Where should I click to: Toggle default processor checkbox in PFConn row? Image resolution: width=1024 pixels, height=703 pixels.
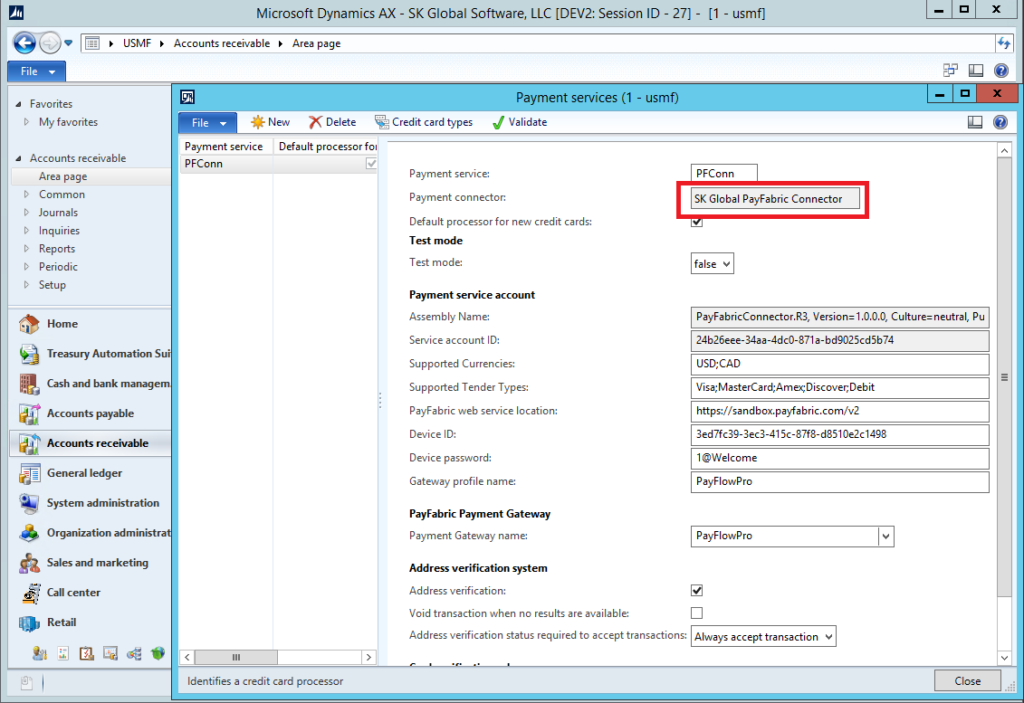[372, 163]
